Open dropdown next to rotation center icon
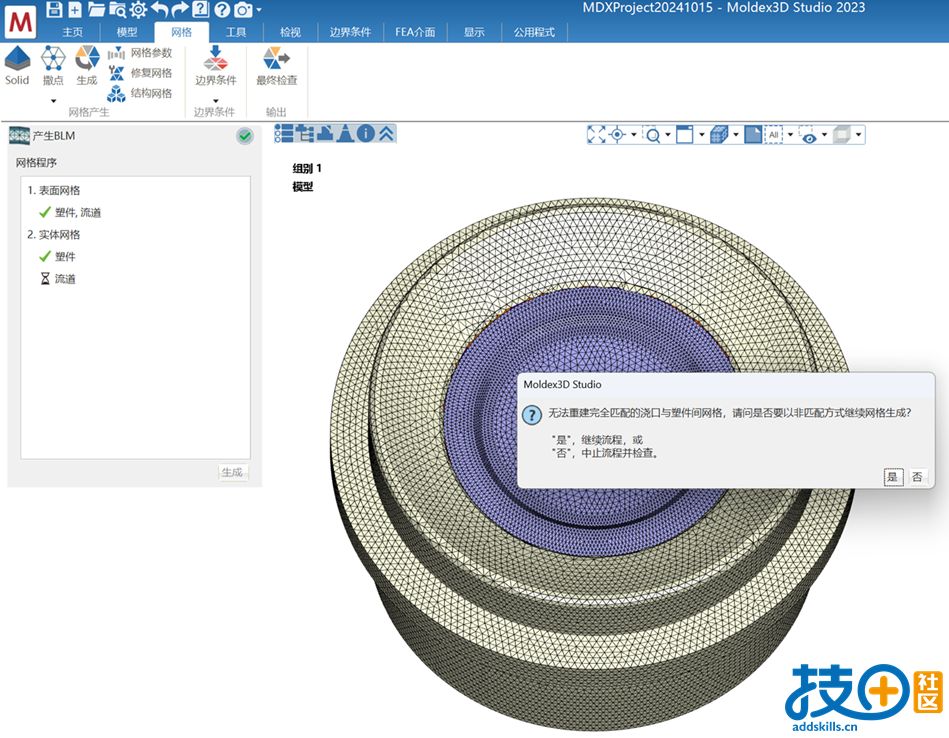The height and width of the screenshot is (738, 949). [x=634, y=134]
